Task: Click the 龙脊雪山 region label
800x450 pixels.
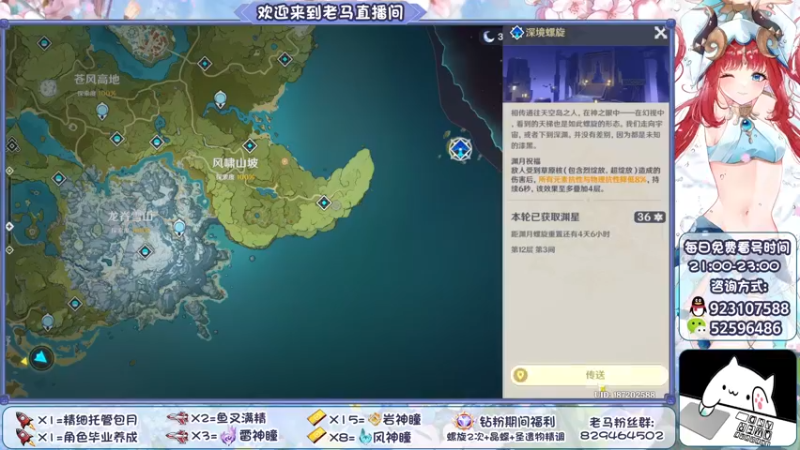Action: tap(131, 216)
